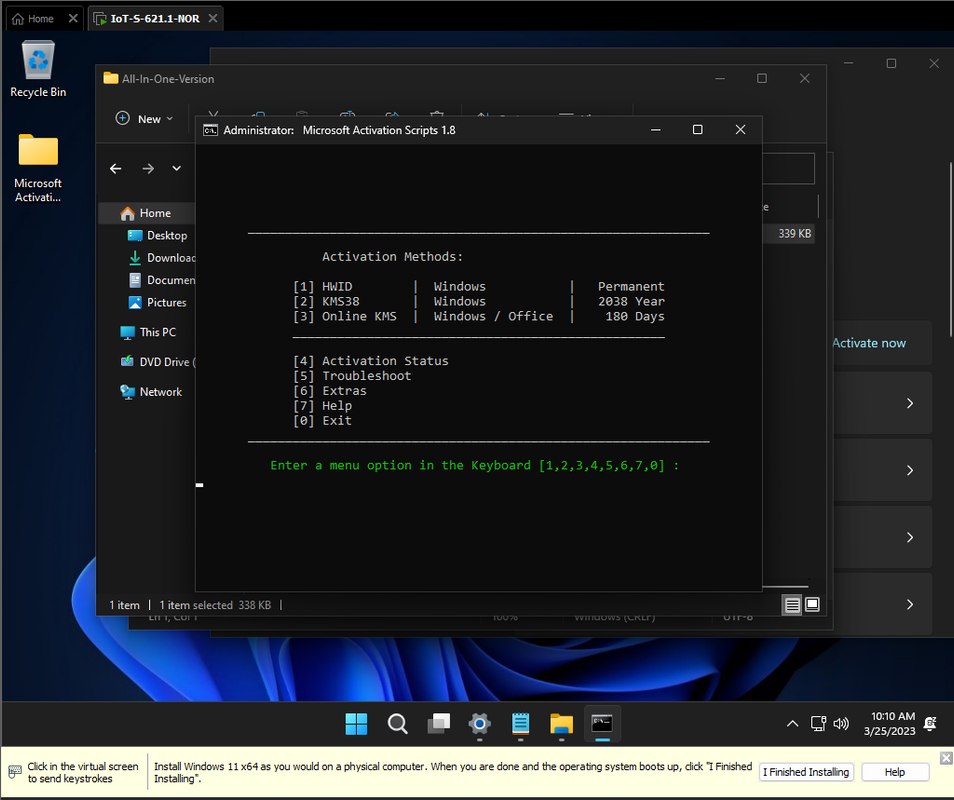Select the IoT-S-621.1-NOR VM tab
The image size is (954, 800).
pyautogui.click(x=155, y=19)
